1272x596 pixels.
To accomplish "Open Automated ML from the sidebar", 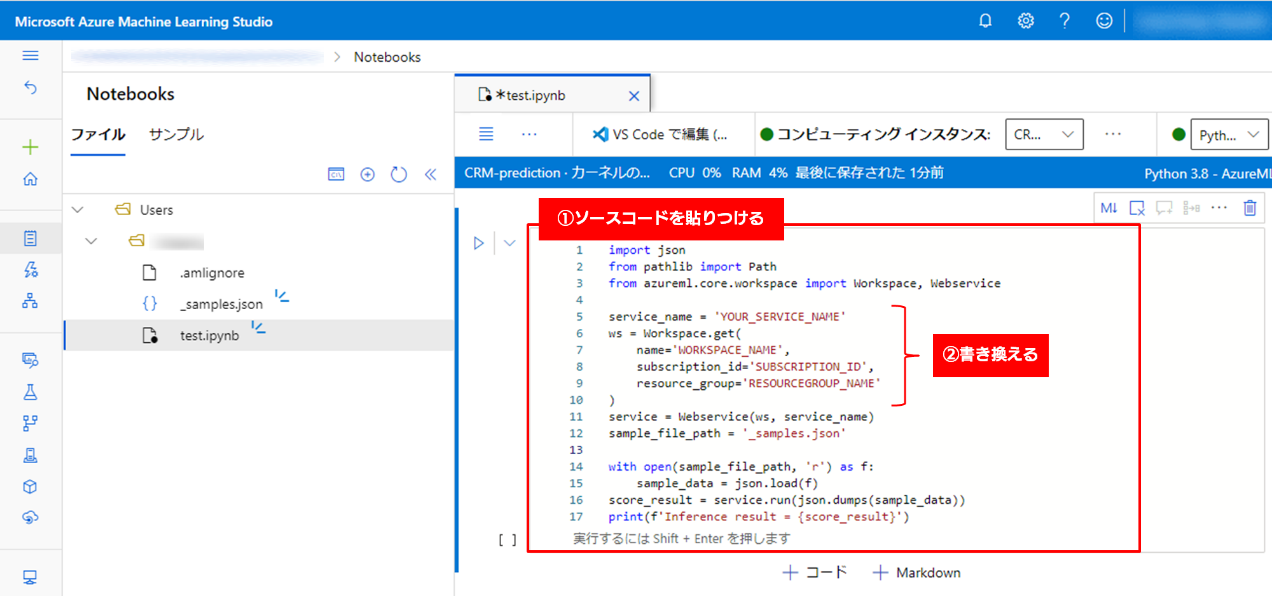I will point(30,269).
